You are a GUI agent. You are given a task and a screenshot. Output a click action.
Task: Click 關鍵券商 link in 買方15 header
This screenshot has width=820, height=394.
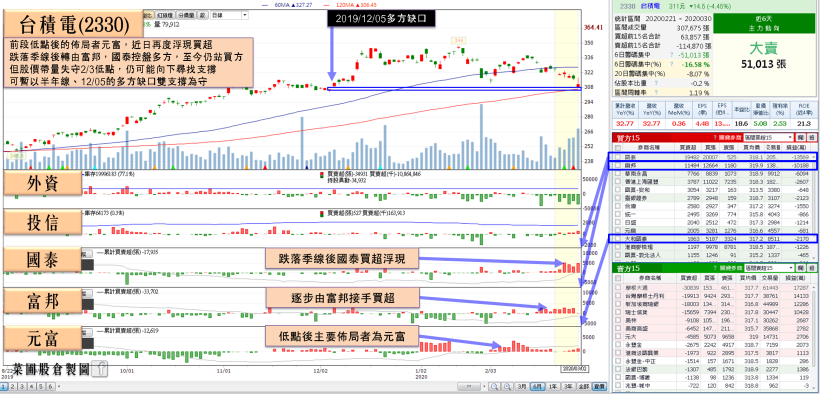tap(730, 138)
